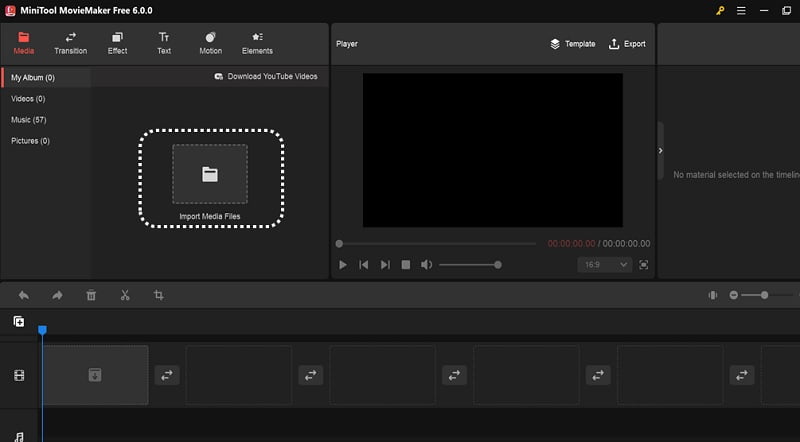The image size is (800, 442).
Task: Click first transition slot between clips
Action: pos(166,375)
